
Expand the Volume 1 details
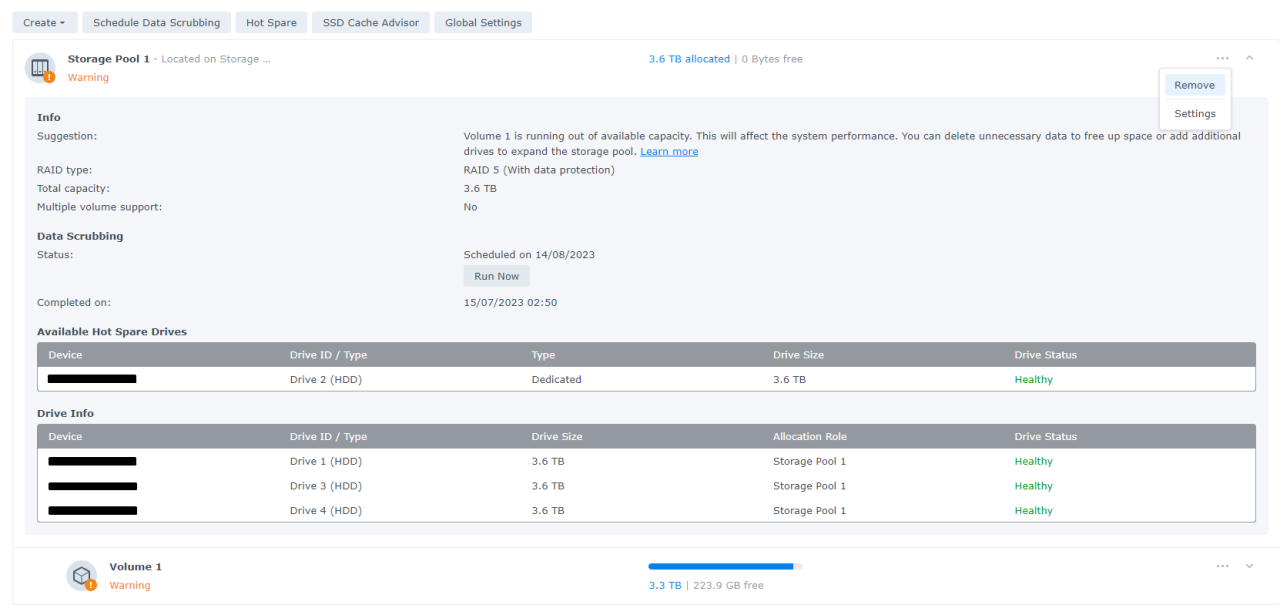point(1249,566)
